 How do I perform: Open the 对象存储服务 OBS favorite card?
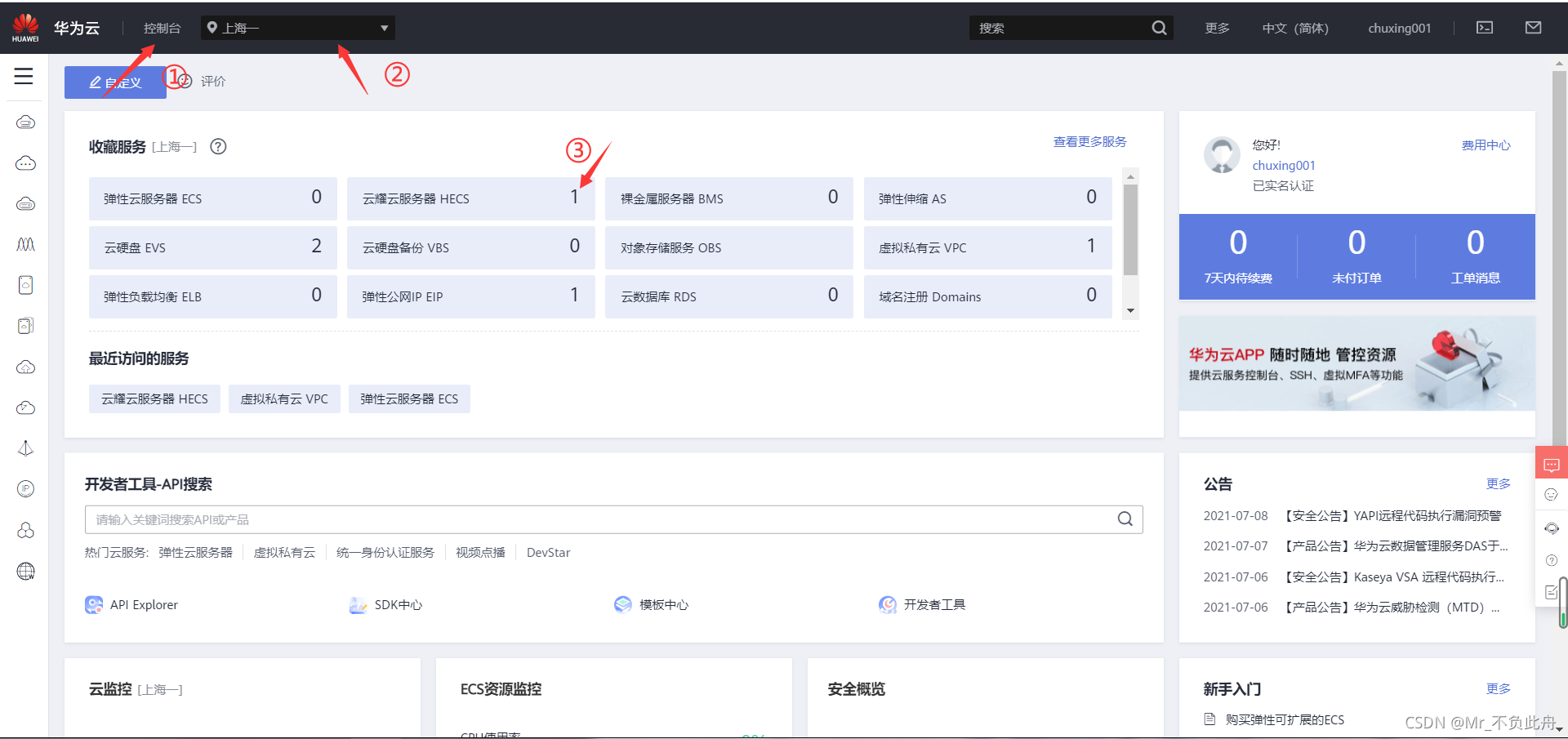pyautogui.click(x=729, y=247)
